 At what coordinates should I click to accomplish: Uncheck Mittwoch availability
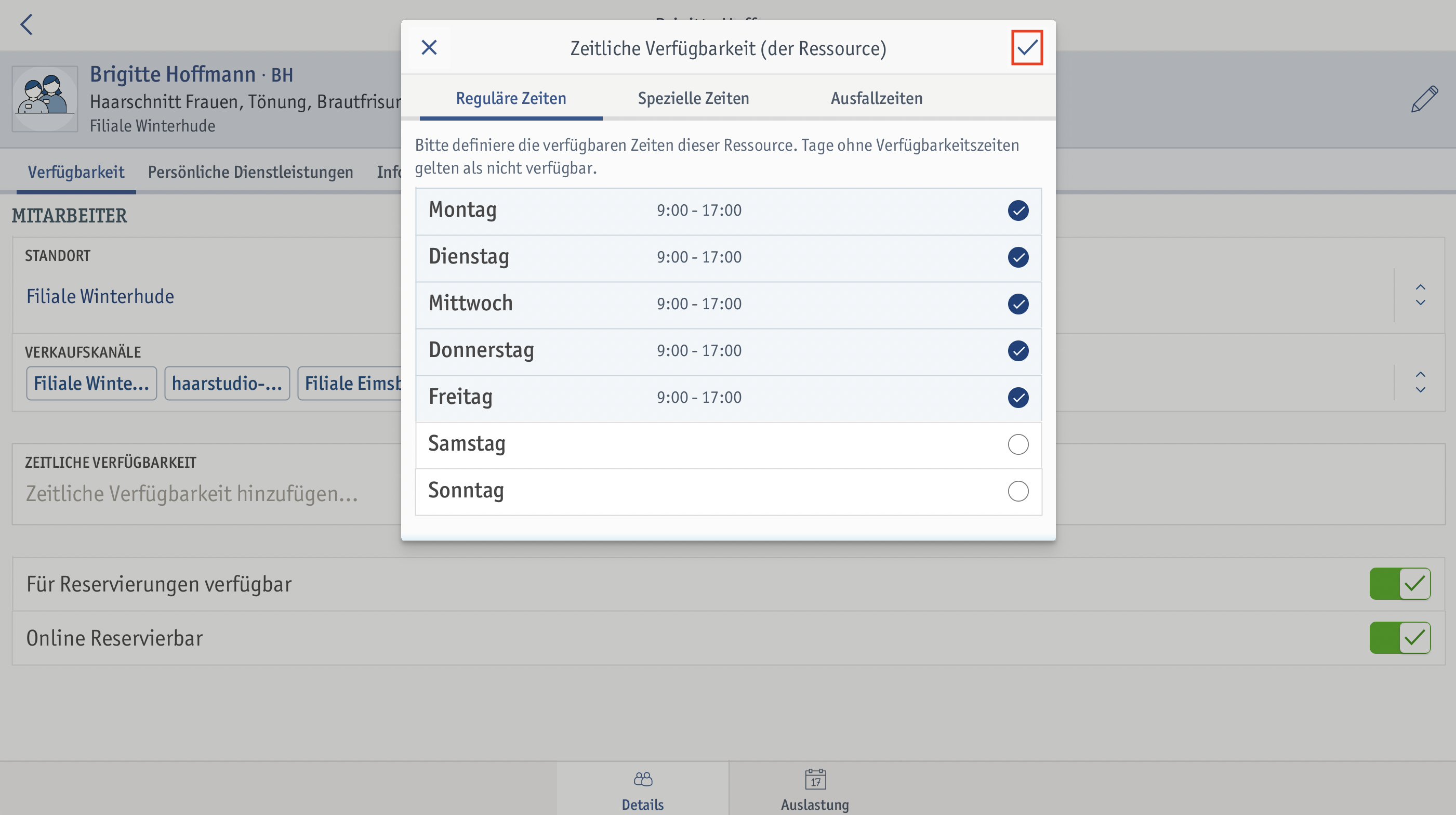[1018, 304]
